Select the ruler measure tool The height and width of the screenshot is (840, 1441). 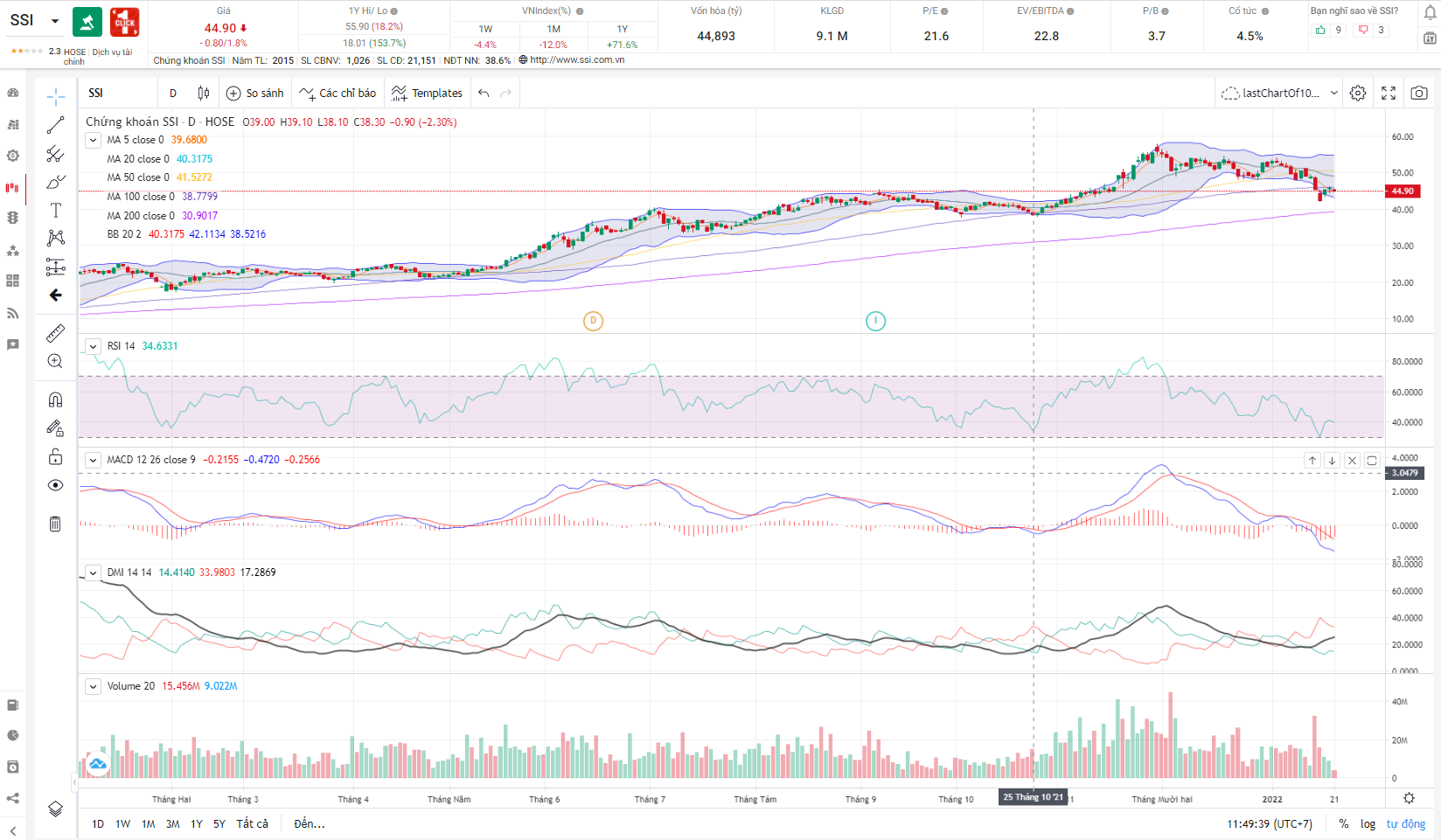pos(55,333)
